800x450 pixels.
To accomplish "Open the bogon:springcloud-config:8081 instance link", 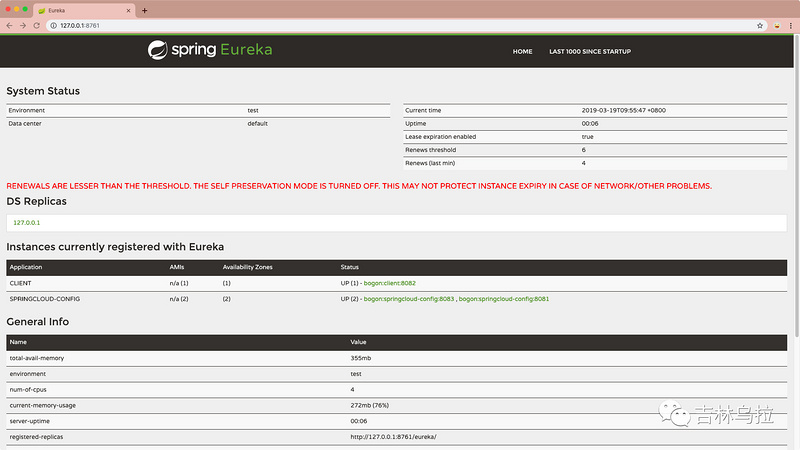I will [x=504, y=299].
